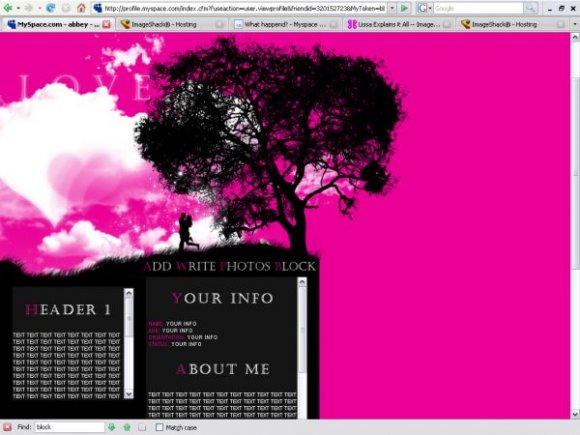Click in the Google search box

(478, 8)
